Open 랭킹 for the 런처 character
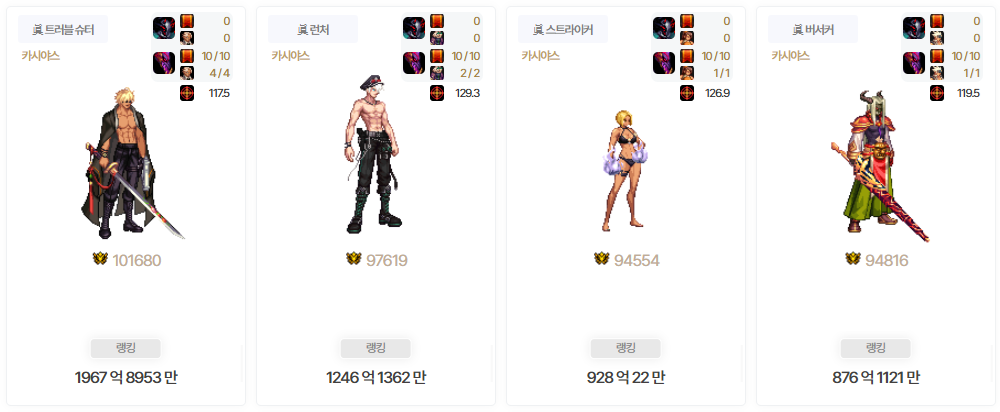Image resolution: width=1000 pixels, height=412 pixels. point(376,348)
